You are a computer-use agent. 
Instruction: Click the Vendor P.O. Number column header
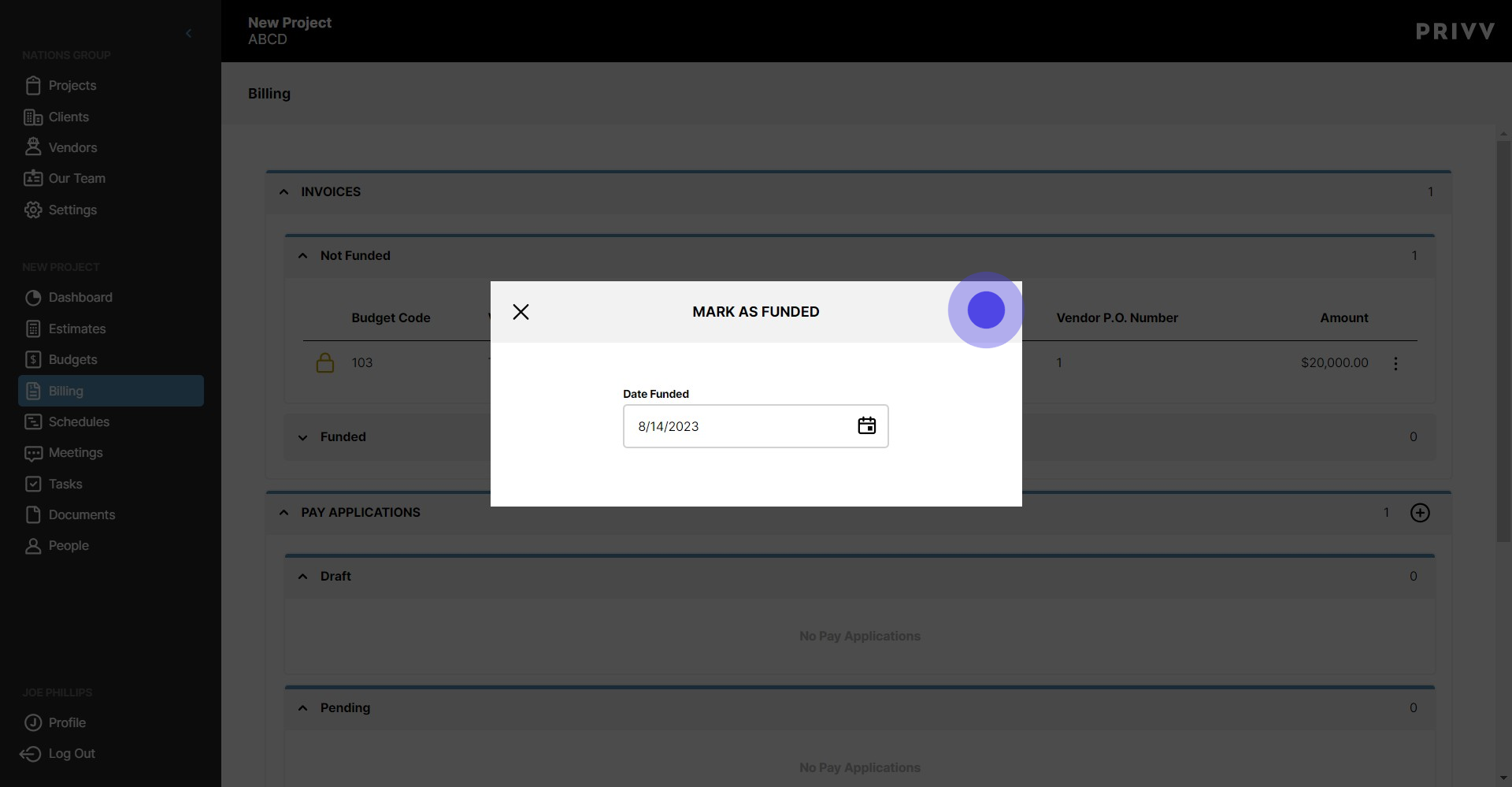pyautogui.click(x=1117, y=317)
